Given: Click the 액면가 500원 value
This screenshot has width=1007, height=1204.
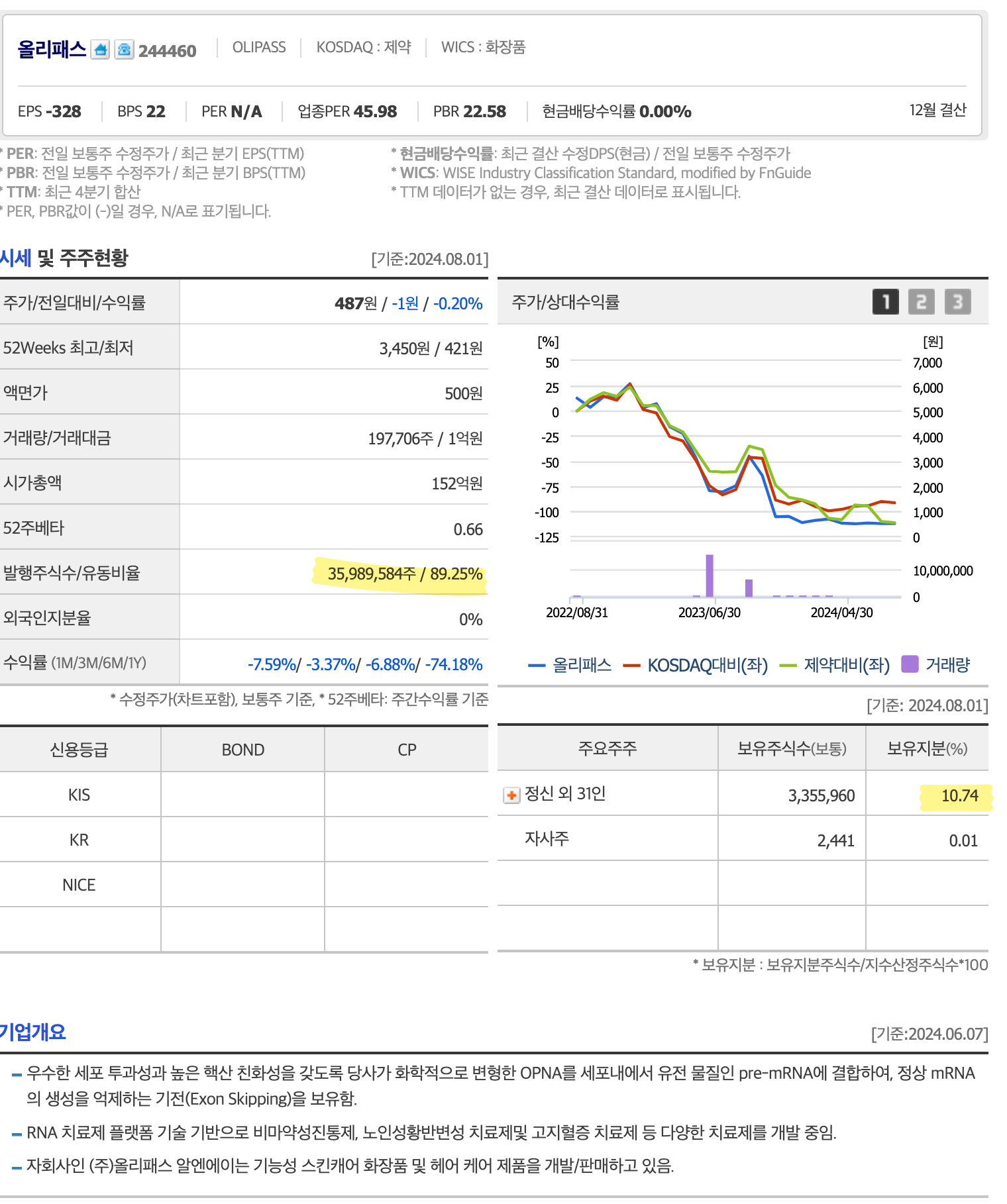Looking at the screenshot, I should 463,393.
